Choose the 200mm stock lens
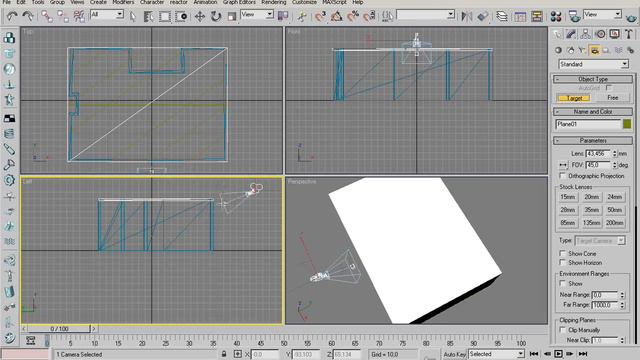This screenshot has height=360, width=640. (615, 223)
